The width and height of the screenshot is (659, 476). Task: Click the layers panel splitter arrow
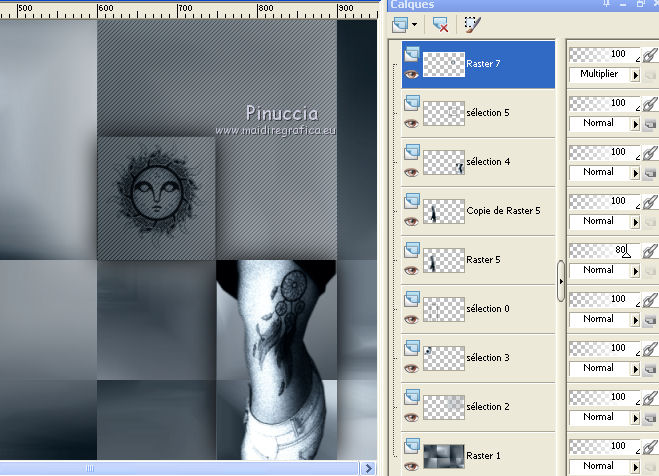561,281
